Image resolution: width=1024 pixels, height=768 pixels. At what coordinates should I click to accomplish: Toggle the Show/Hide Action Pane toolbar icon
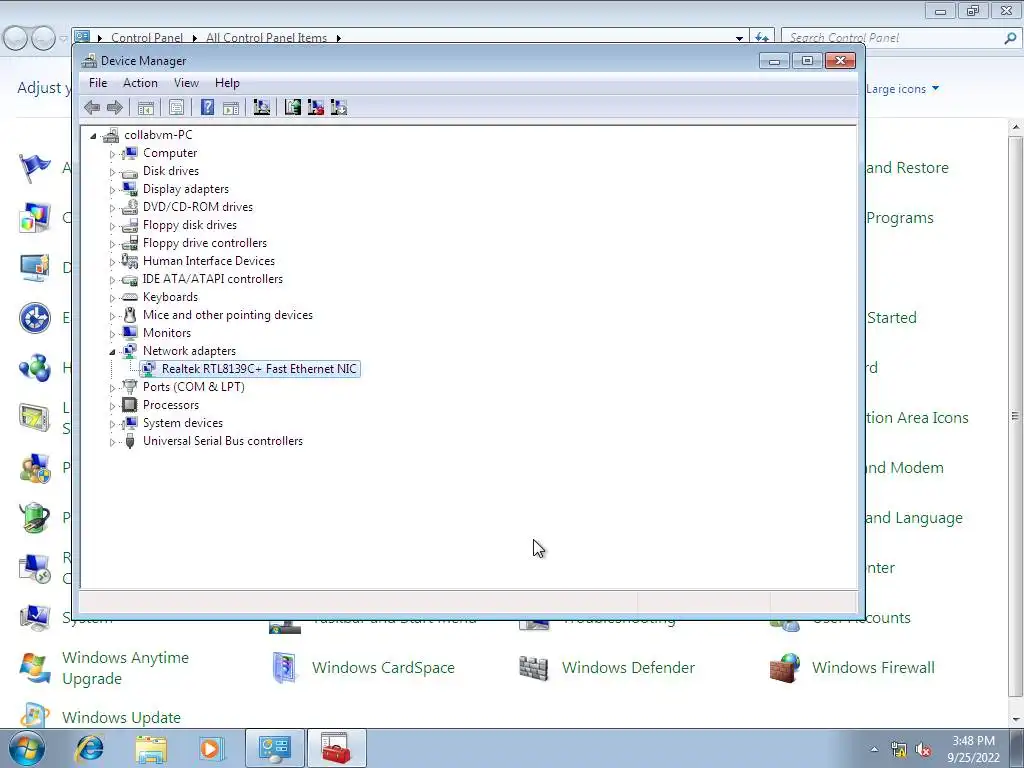(231, 108)
